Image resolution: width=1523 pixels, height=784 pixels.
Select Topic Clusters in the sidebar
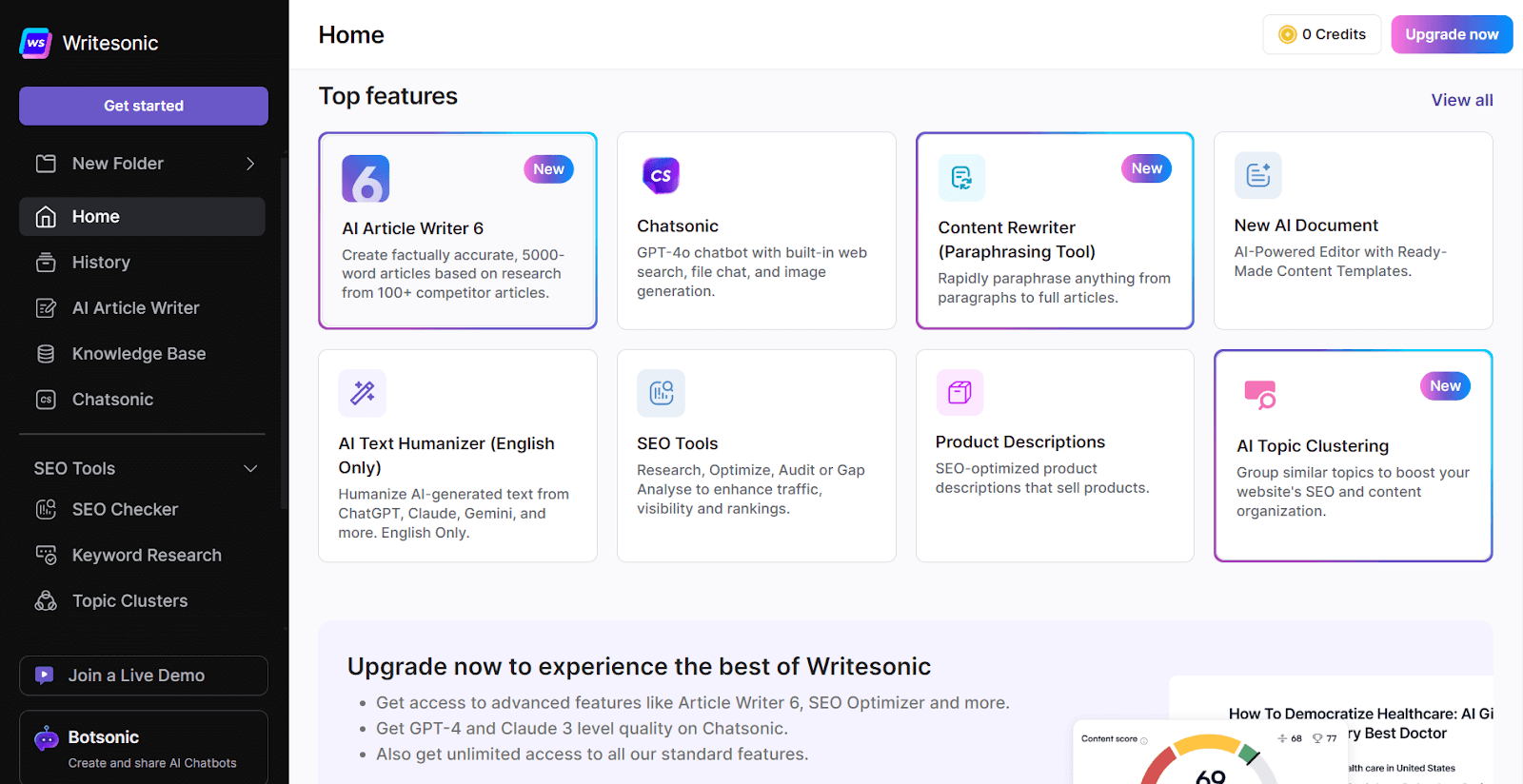pyautogui.click(x=142, y=600)
